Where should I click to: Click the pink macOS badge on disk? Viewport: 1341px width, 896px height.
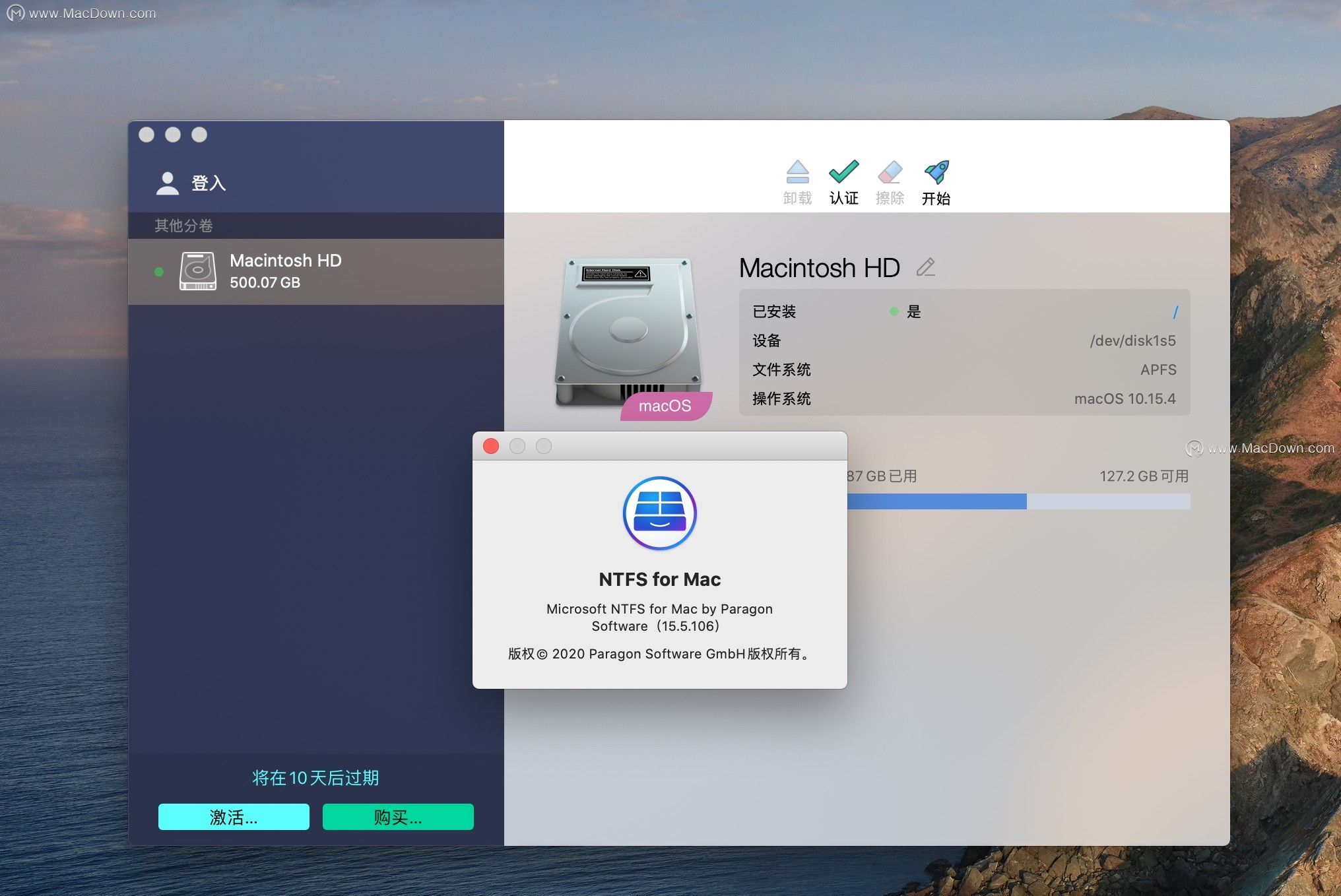click(666, 406)
